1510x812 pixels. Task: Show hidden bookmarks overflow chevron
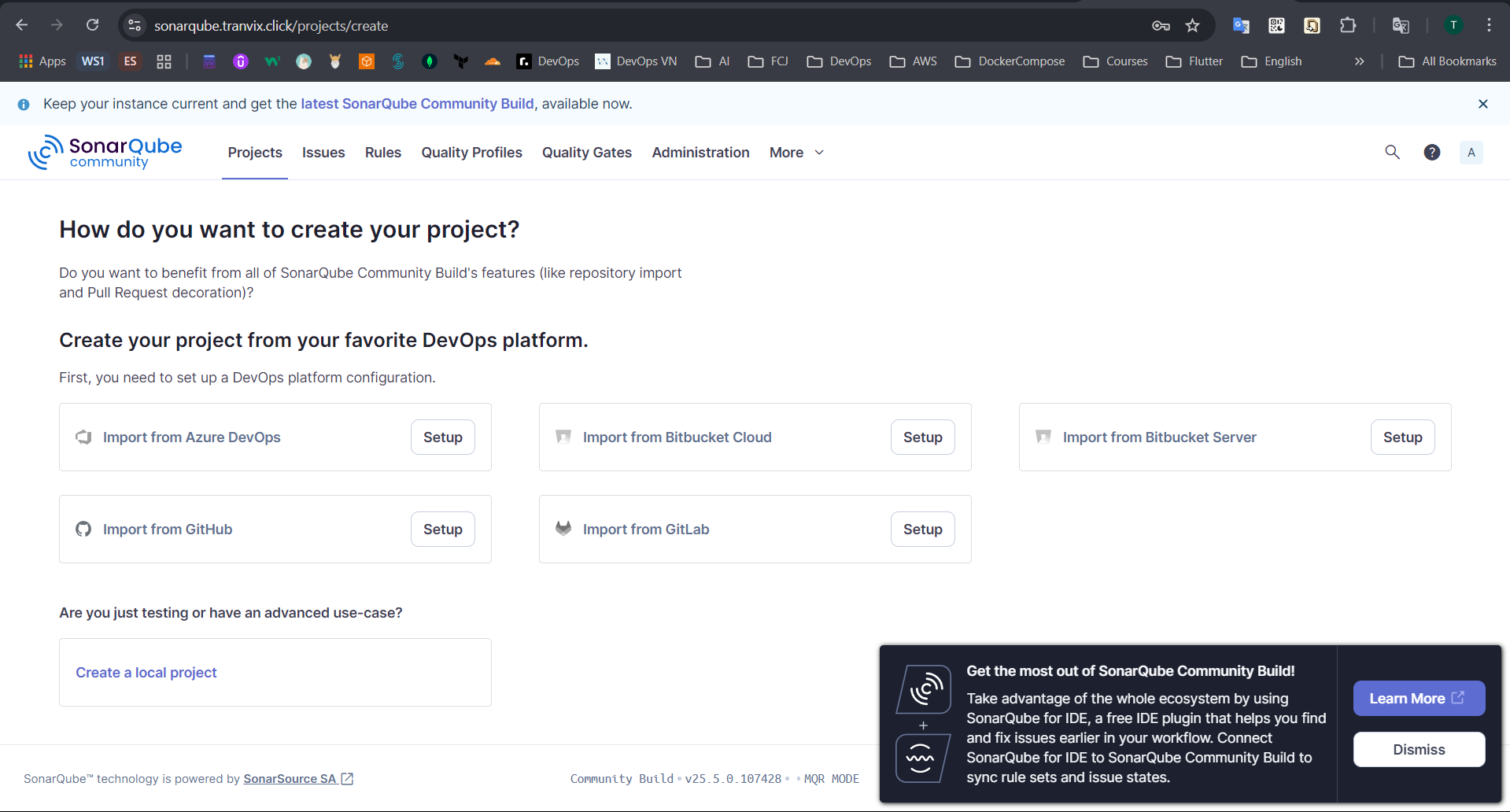click(x=1359, y=61)
